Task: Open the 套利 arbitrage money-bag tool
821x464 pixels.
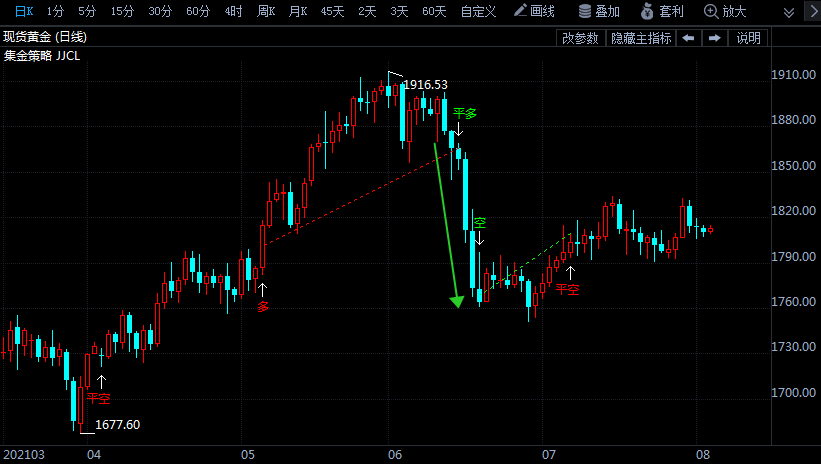Action: pos(662,11)
